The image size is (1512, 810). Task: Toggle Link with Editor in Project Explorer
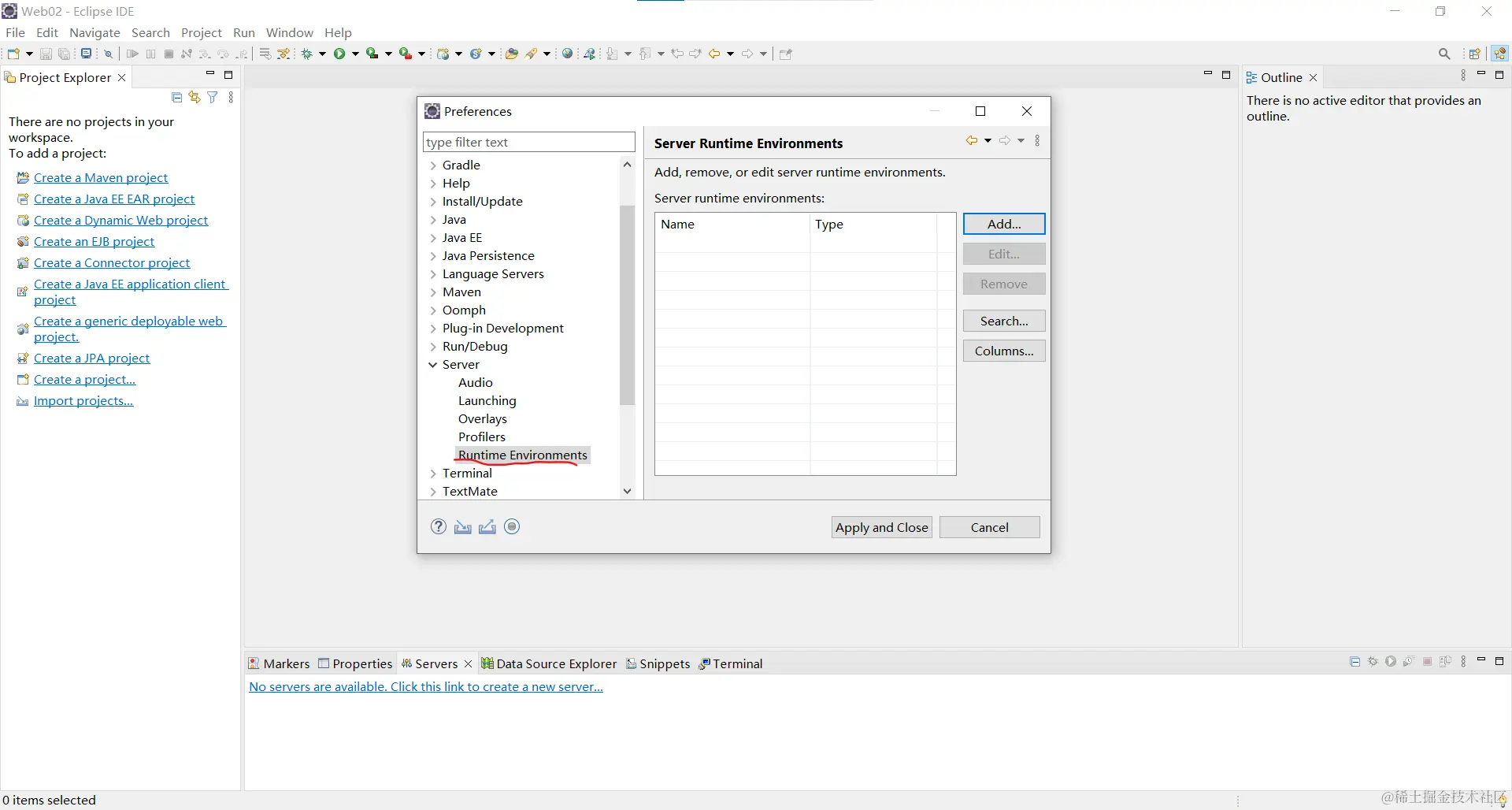tap(195, 97)
